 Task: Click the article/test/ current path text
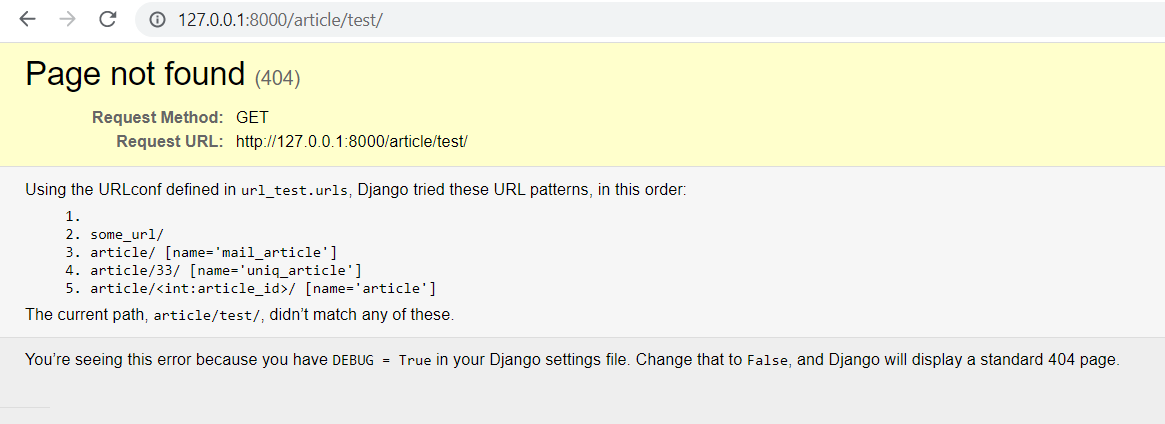pyautogui.click(x=207, y=315)
